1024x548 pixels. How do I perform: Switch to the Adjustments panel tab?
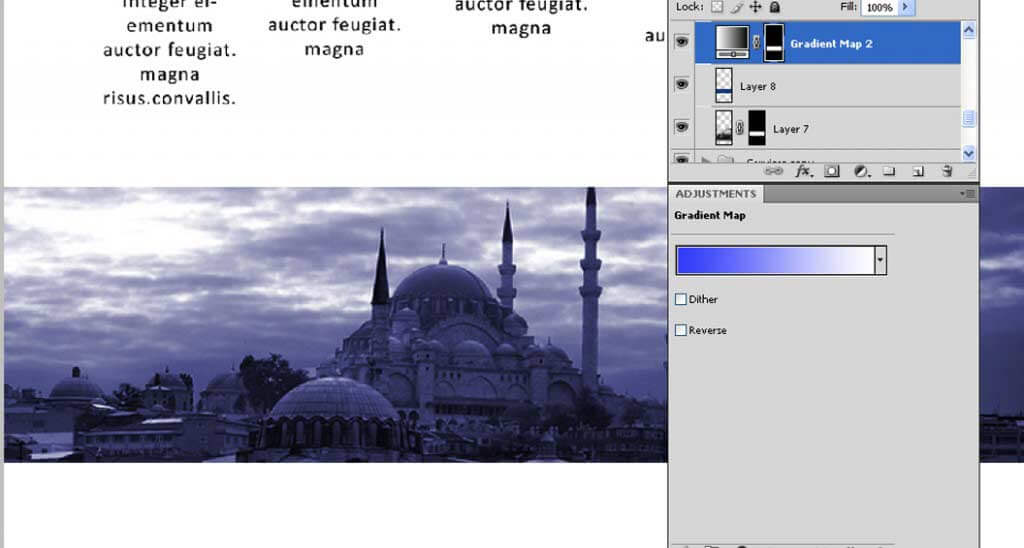point(716,194)
